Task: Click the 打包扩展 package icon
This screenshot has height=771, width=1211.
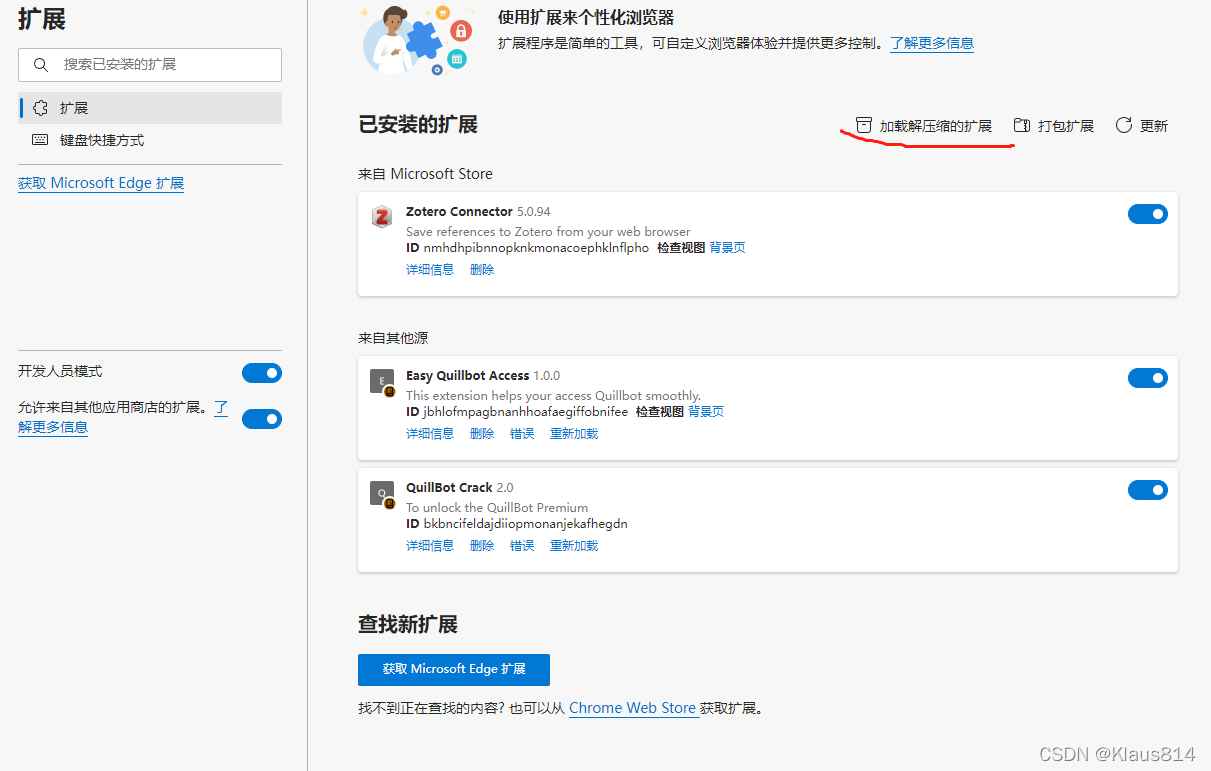Action: (1022, 125)
